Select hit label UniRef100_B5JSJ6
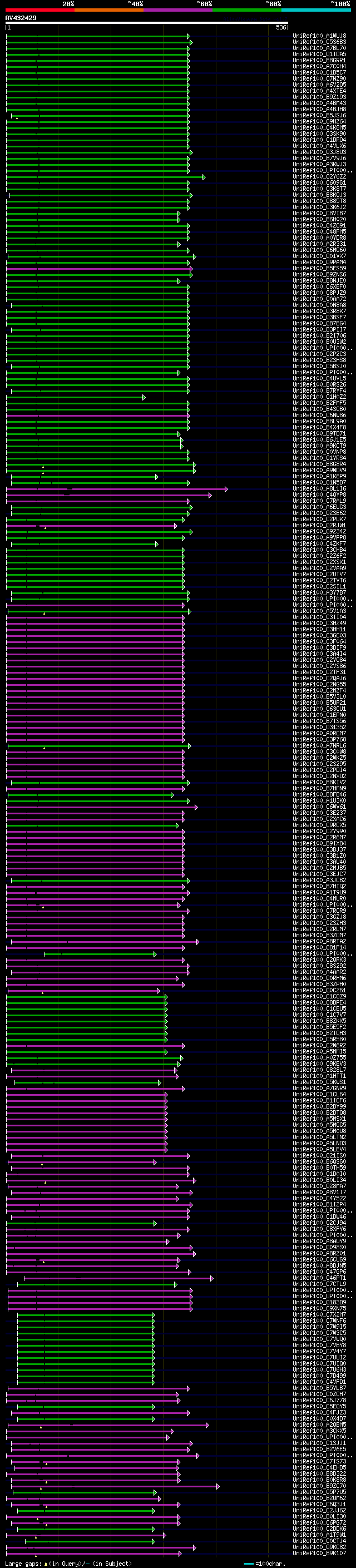356x1568 pixels. click(319, 115)
